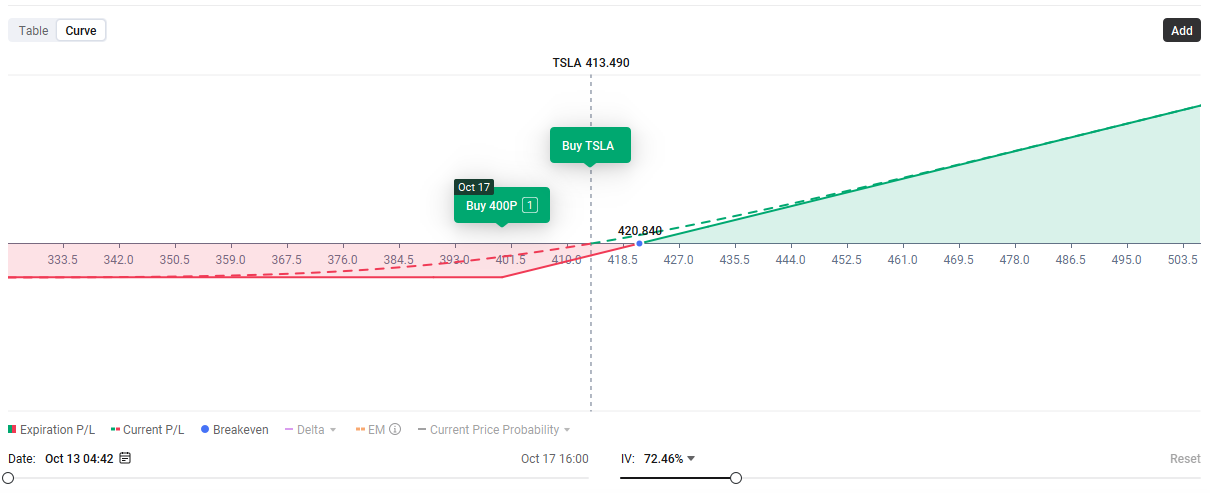The width and height of the screenshot is (1210, 493).
Task: Expand the Current Price Probability dropdown
Action: [567, 430]
